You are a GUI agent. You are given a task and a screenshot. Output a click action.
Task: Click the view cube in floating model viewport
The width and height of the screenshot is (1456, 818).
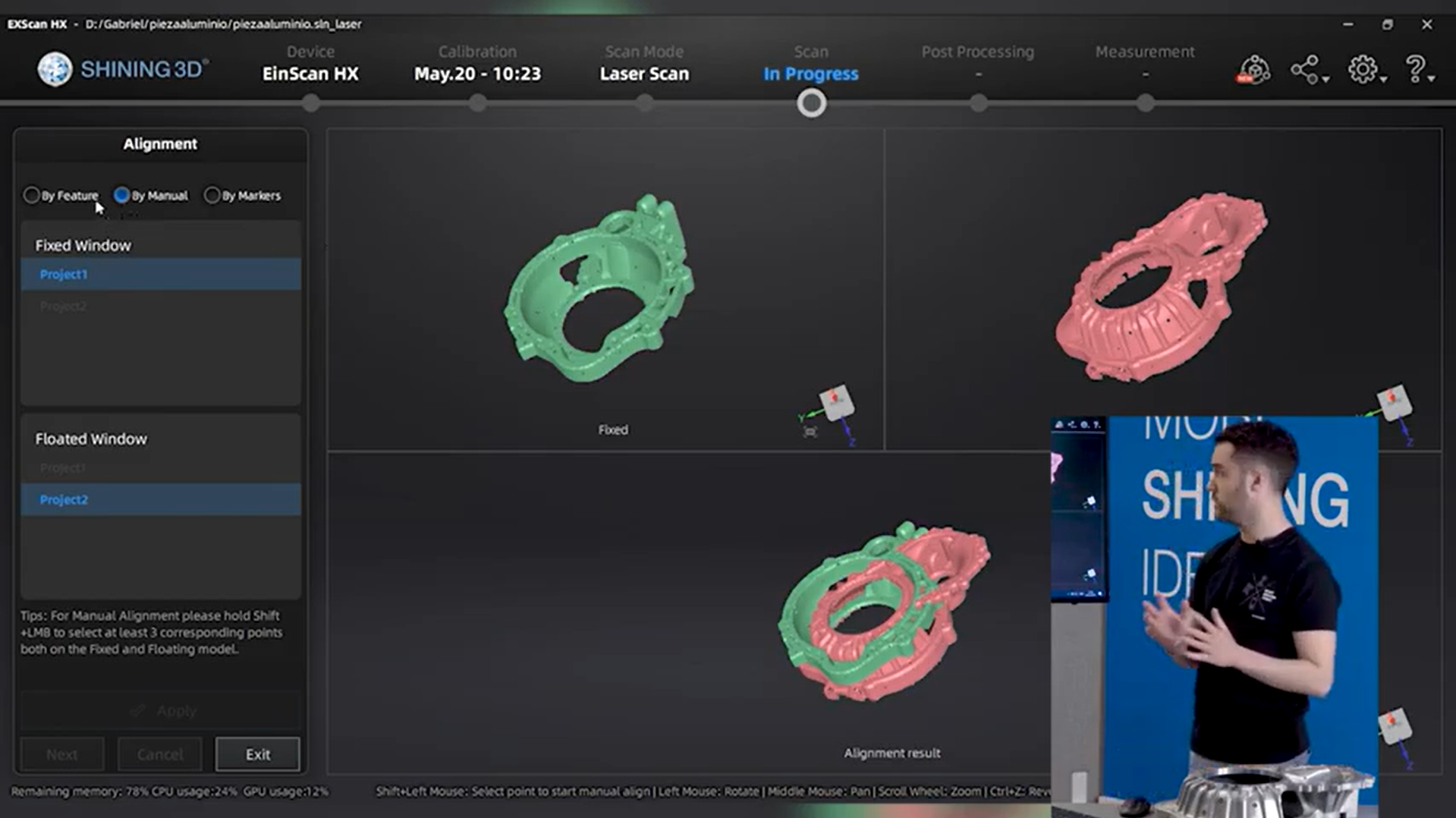(1394, 403)
